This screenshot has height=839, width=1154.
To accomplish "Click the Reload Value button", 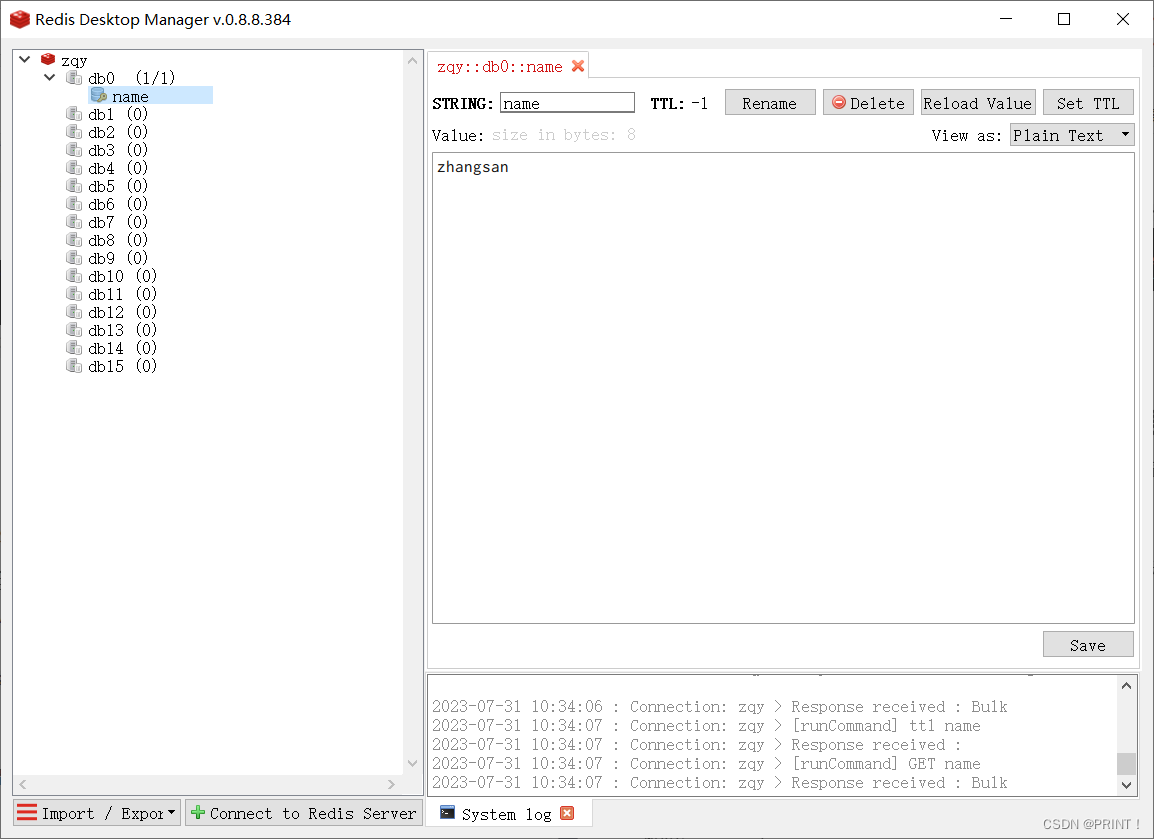I will click(977, 101).
